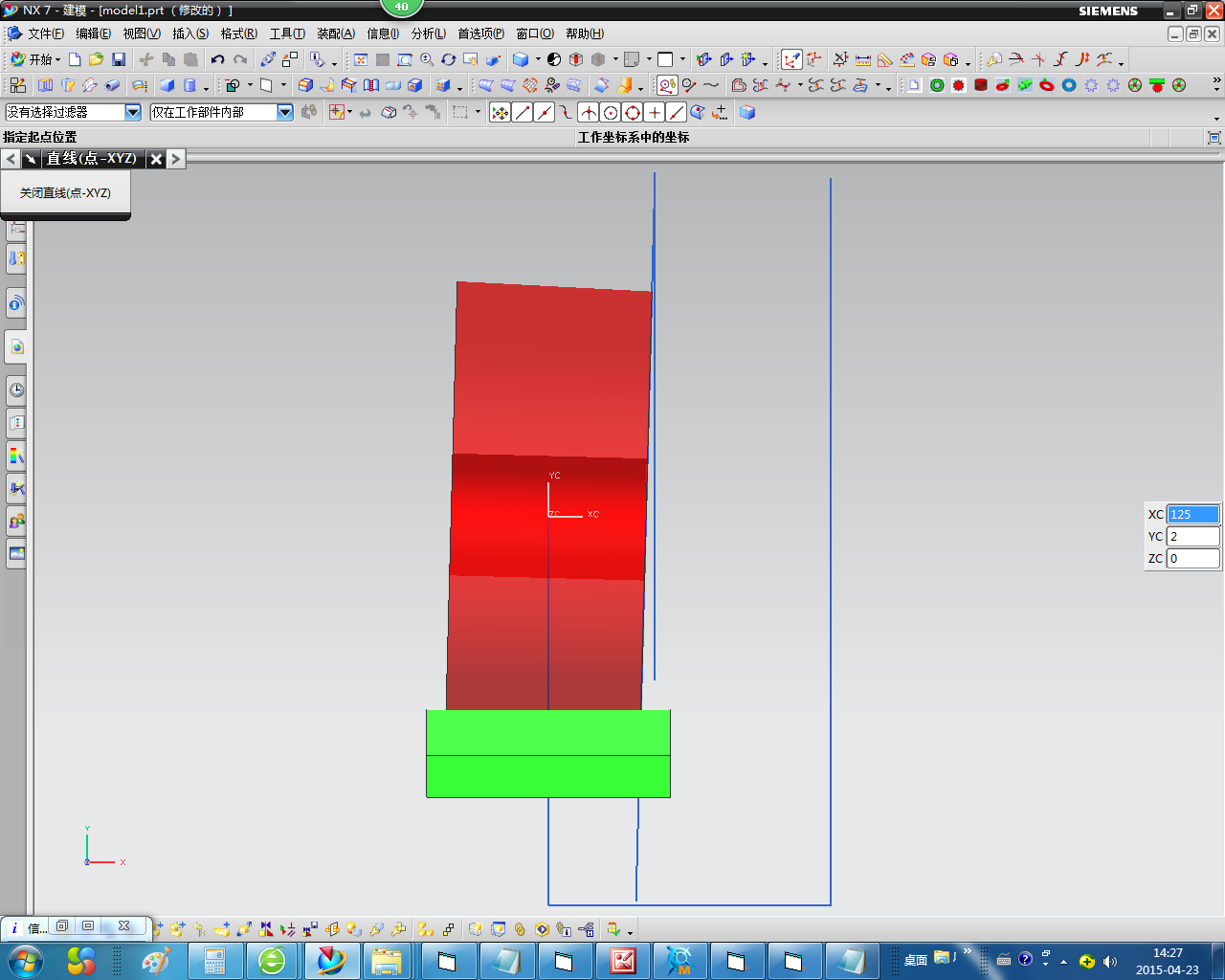Toggle enable snap points button
The image size is (1225, 980).
pos(501,112)
